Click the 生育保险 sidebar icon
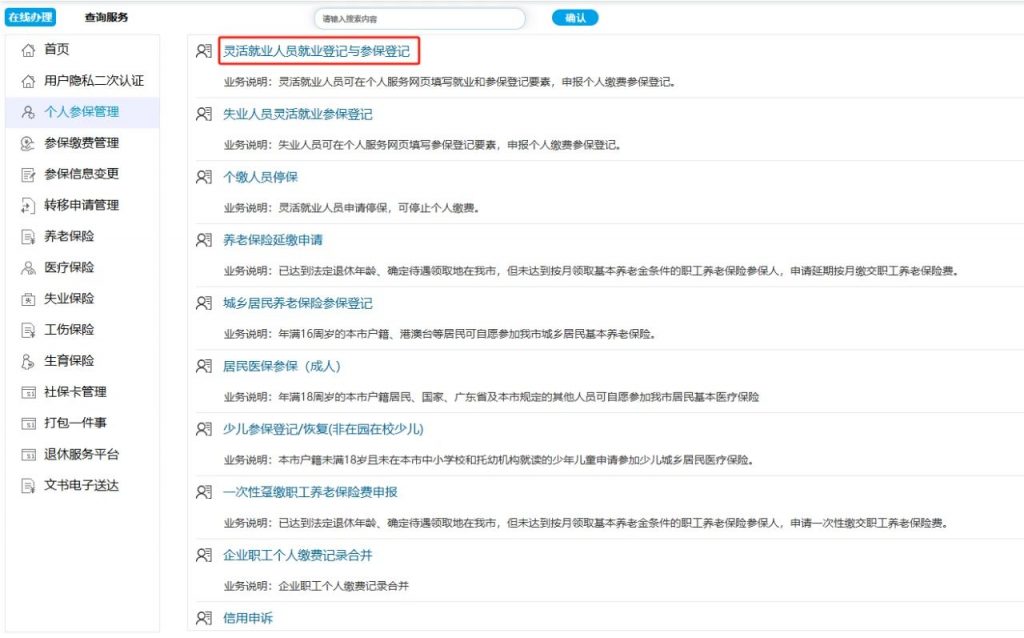 [x=28, y=361]
